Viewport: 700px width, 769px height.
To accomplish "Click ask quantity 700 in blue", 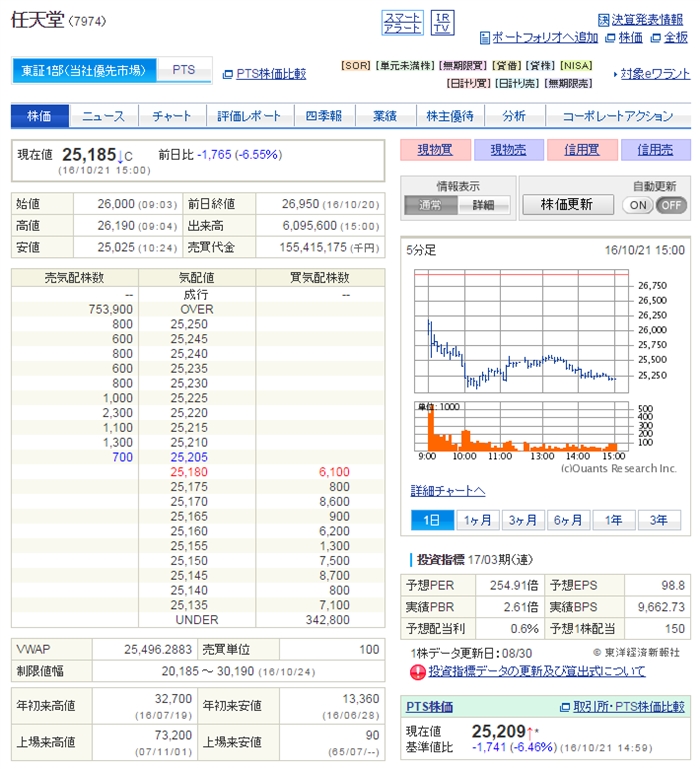I will coord(123,457).
